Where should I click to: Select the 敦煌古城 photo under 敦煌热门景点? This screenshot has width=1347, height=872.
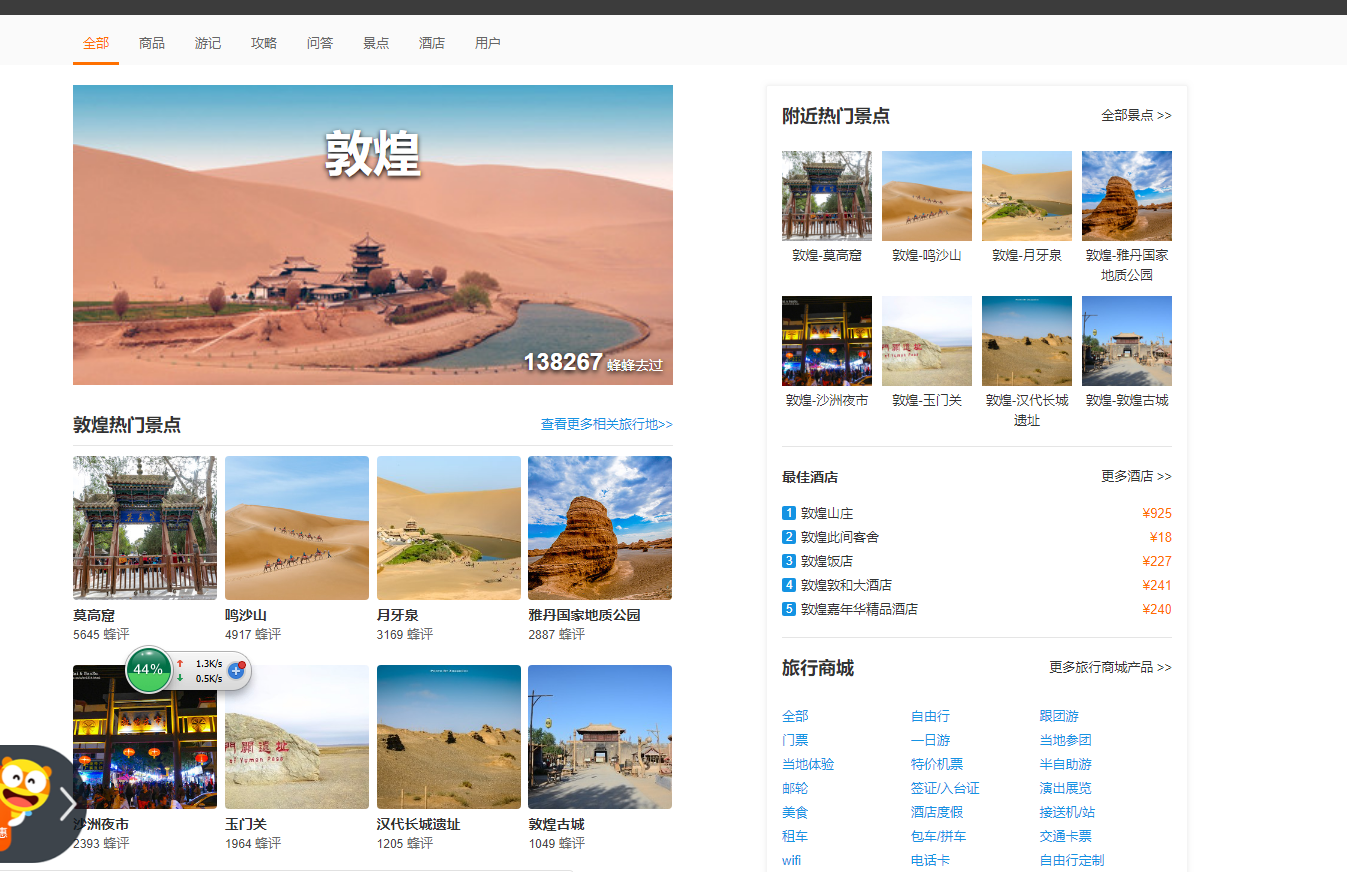click(600, 737)
